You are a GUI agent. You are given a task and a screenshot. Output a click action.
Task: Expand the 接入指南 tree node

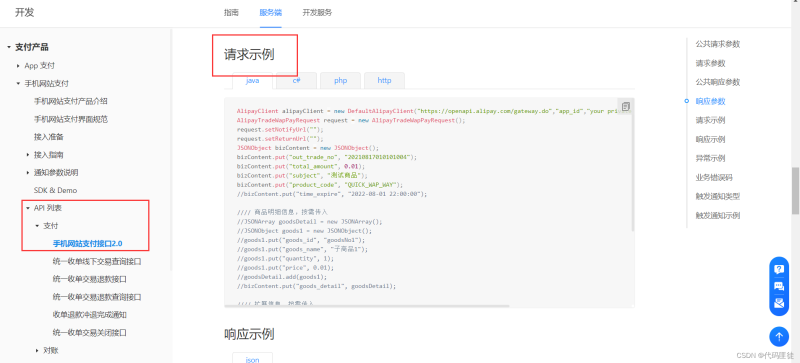[28, 155]
